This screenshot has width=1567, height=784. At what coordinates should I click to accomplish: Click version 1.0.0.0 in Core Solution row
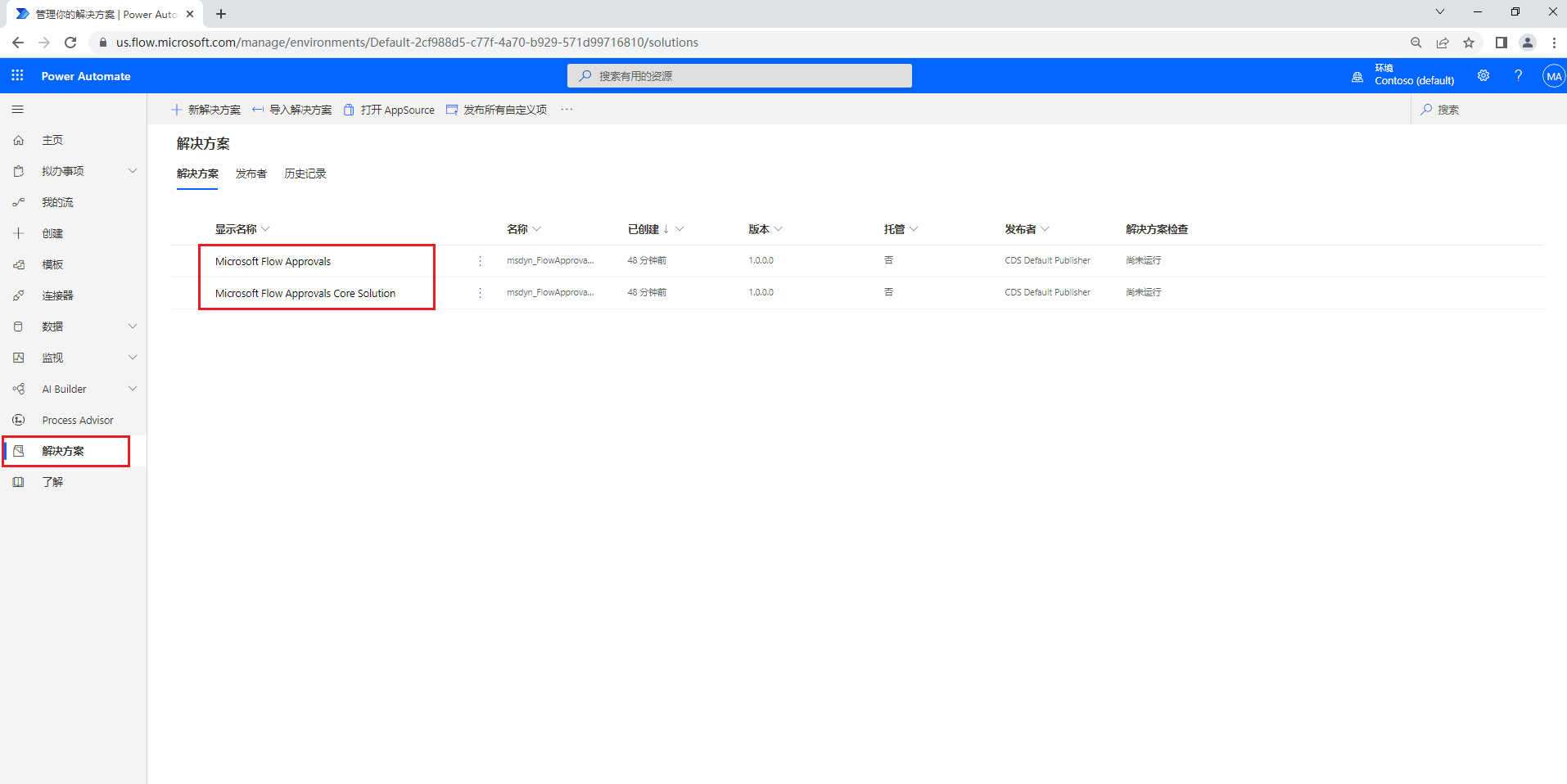761,292
